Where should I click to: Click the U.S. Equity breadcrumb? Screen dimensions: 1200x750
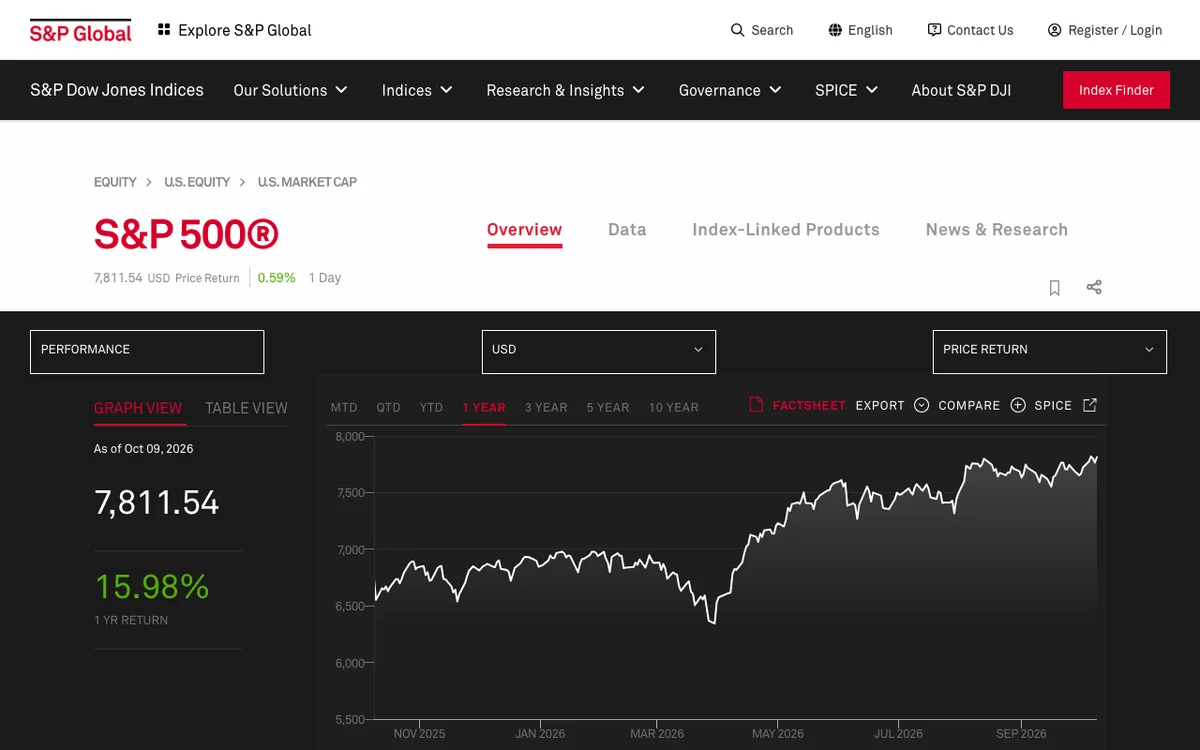tap(197, 182)
